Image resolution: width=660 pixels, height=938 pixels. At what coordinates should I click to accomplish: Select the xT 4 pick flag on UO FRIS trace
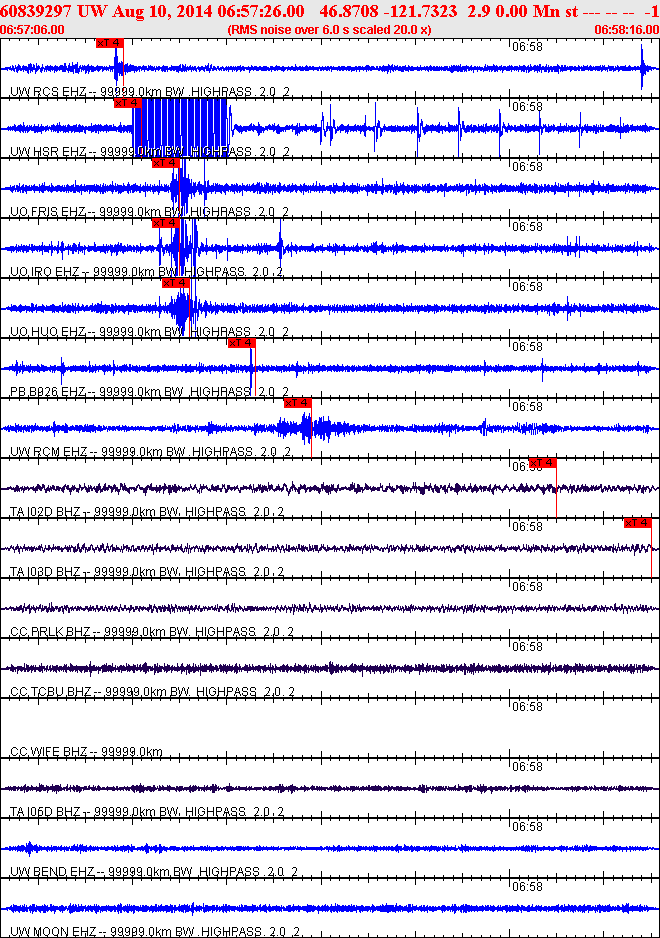[x=166, y=163]
